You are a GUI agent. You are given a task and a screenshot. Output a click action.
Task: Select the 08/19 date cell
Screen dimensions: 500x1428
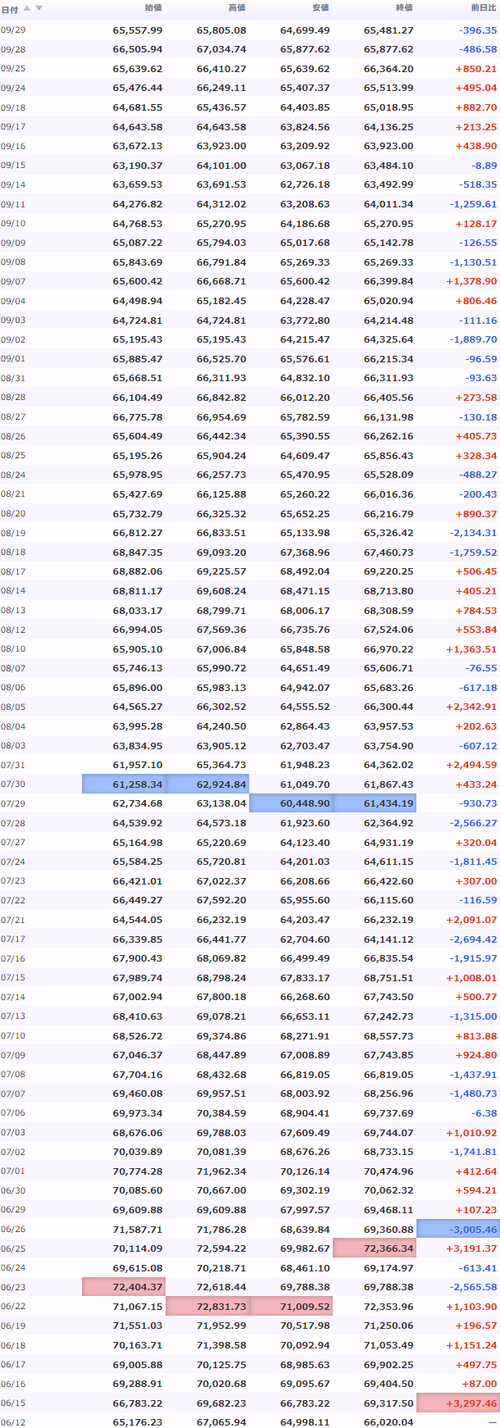pos(13,533)
